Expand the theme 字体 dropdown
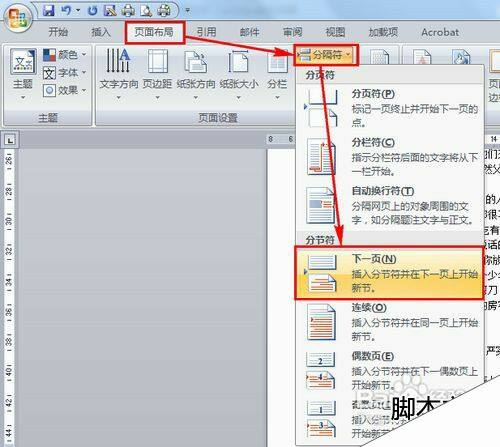This screenshot has width=500, height=447. (x=64, y=72)
